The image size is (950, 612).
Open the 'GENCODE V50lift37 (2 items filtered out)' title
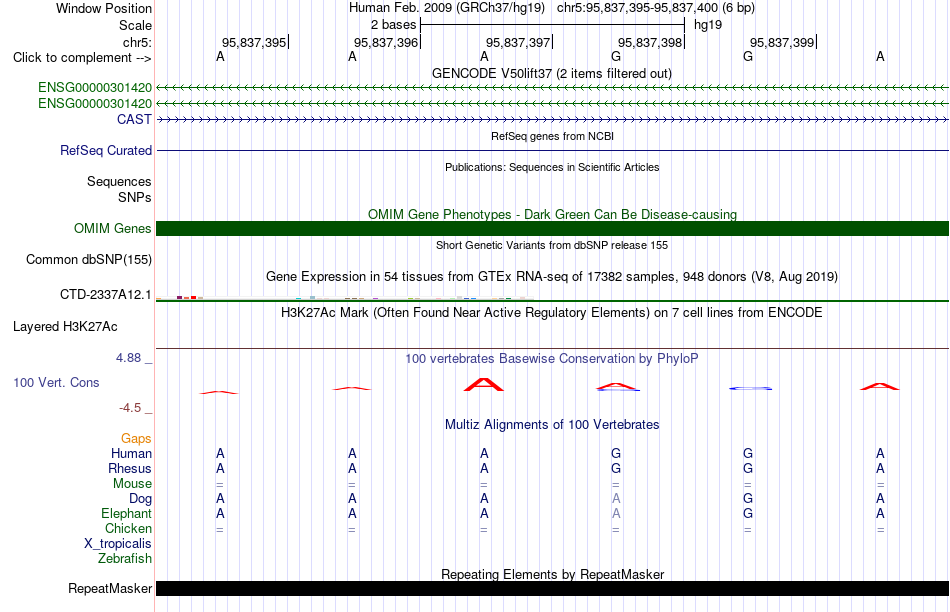pyautogui.click(x=552, y=73)
